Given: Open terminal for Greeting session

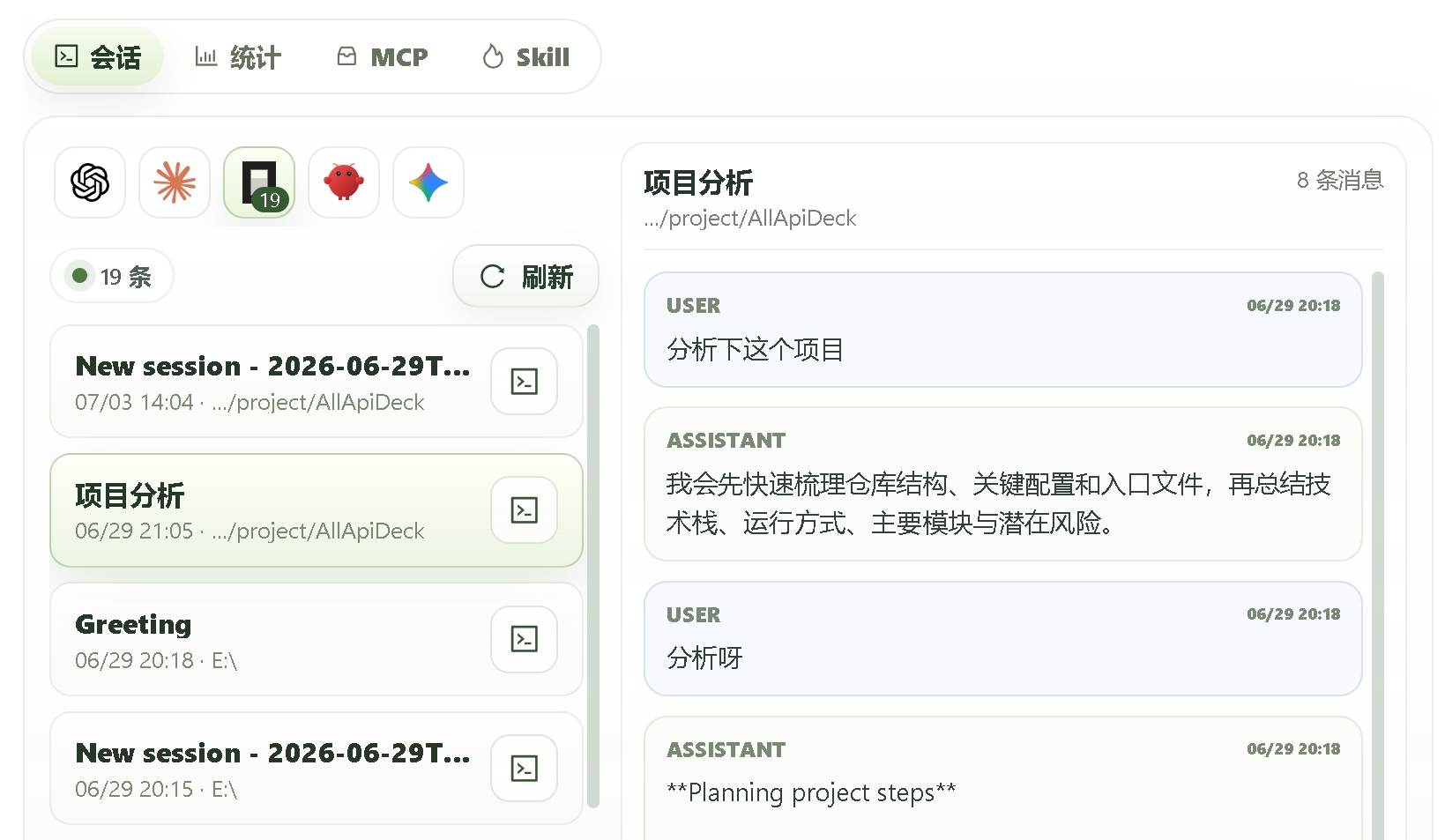Looking at the screenshot, I should tap(525, 639).
